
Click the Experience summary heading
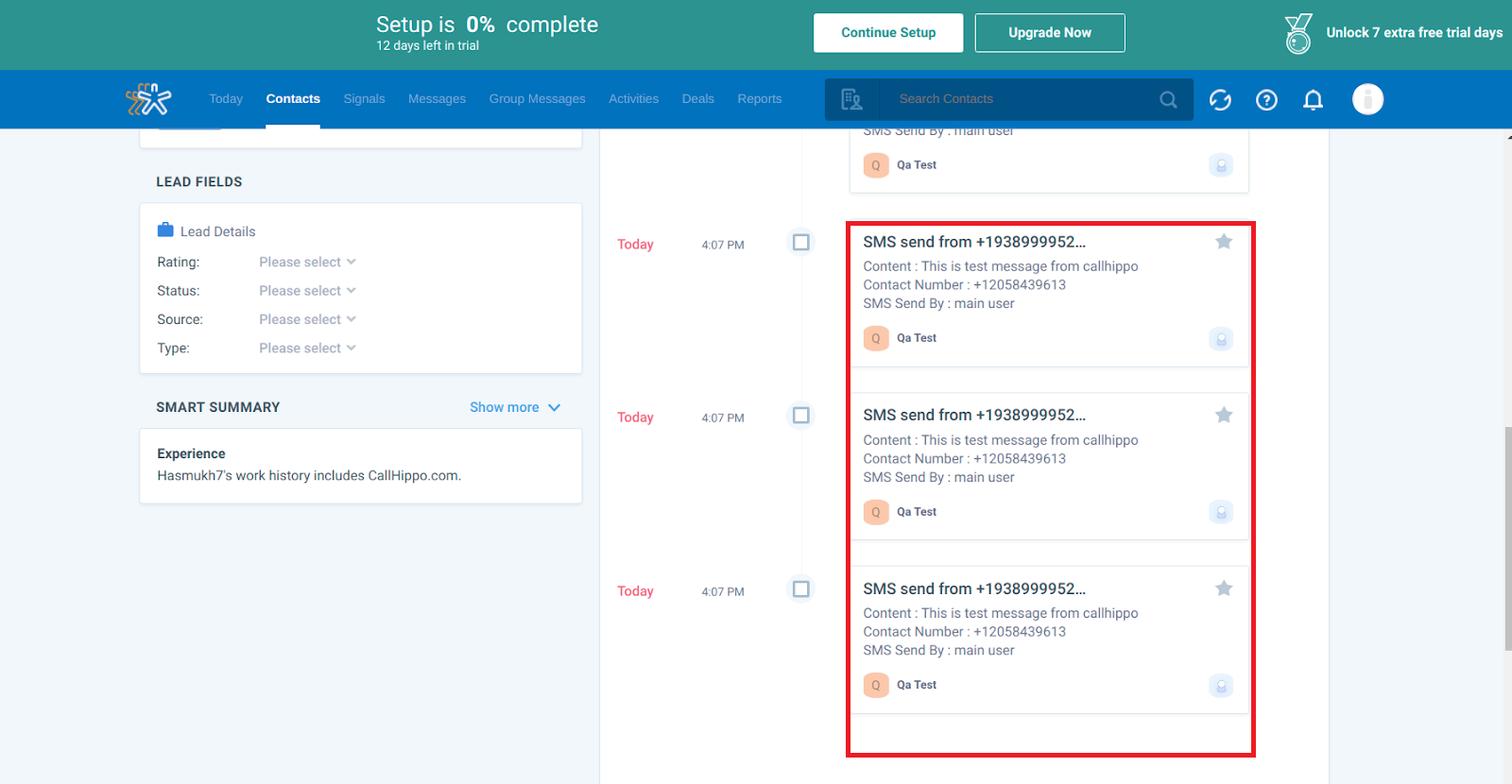point(191,454)
